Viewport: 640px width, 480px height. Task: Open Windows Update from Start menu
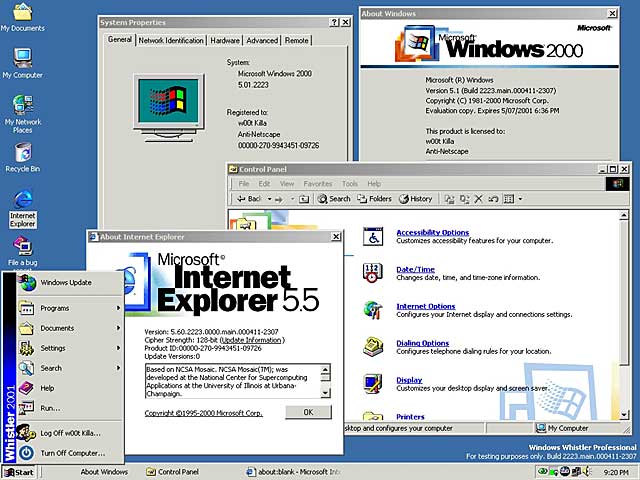tap(70, 283)
